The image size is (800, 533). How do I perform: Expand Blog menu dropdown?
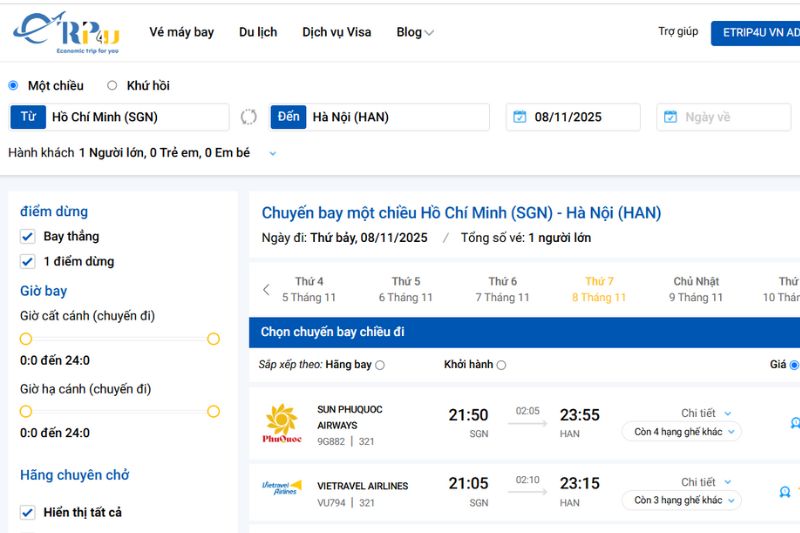(x=415, y=32)
